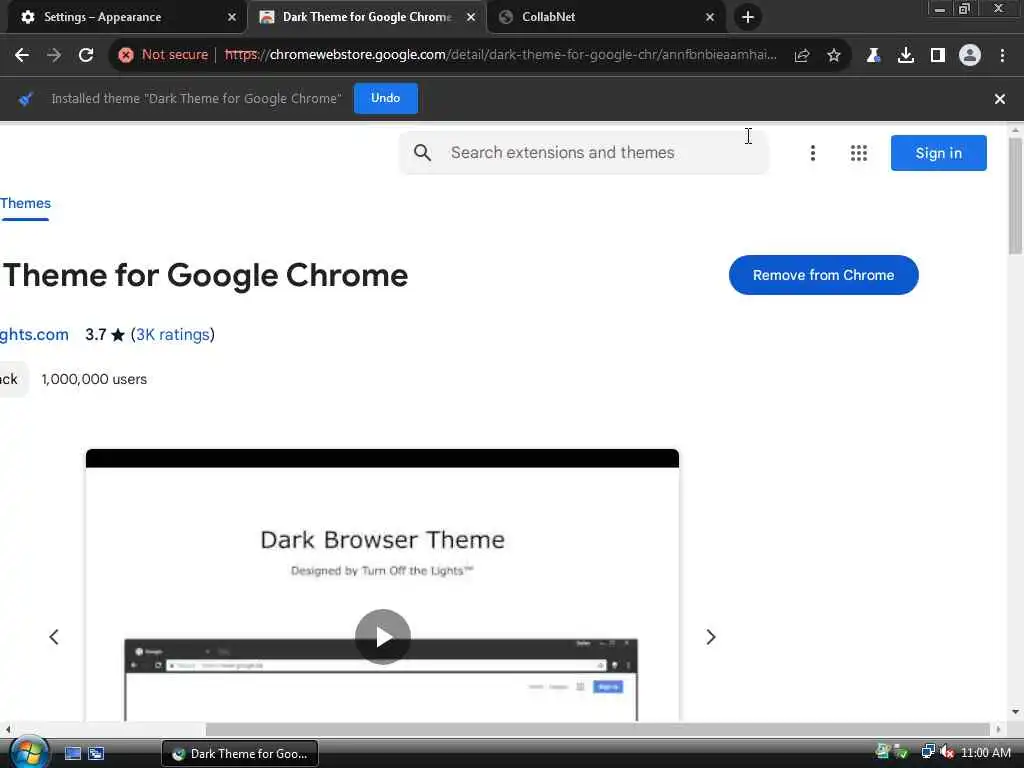Open the downloads icon in toolbar
This screenshot has width=1024, height=768.
pyautogui.click(x=906, y=56)
